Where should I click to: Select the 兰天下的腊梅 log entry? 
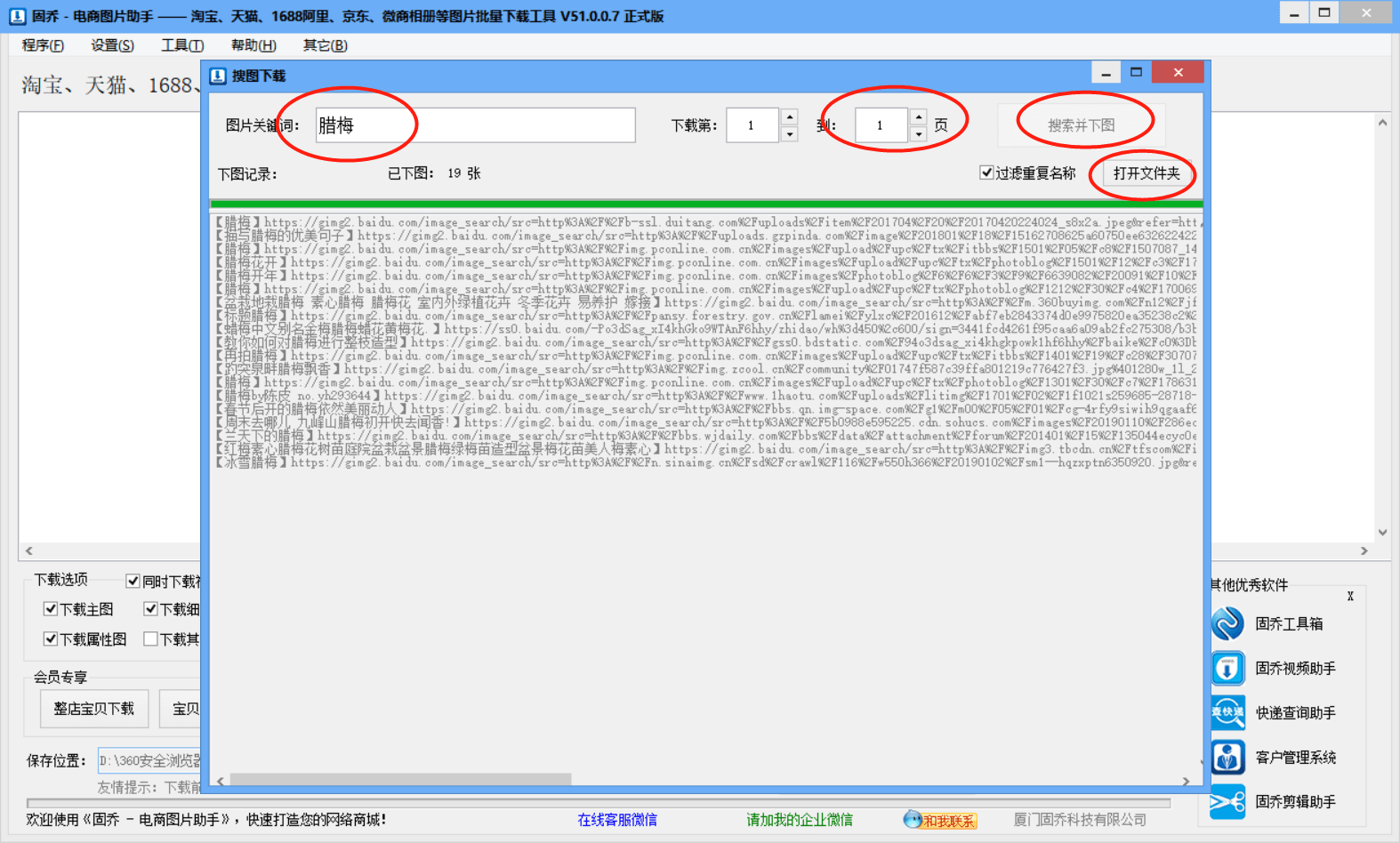[706, 436]
